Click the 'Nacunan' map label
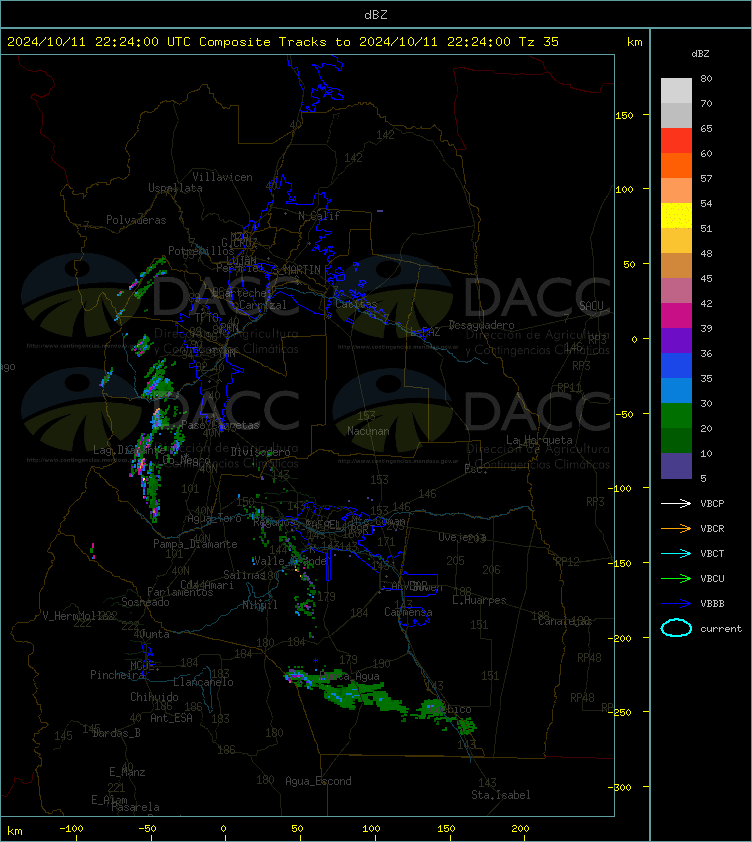752x842 pixels. pyautogui.click(x=368, y=431)
